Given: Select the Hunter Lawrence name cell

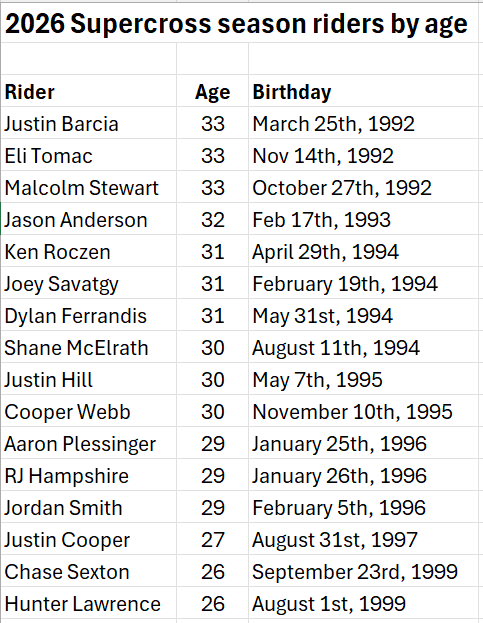Looking at the screenshot, I should pos(89,604).
